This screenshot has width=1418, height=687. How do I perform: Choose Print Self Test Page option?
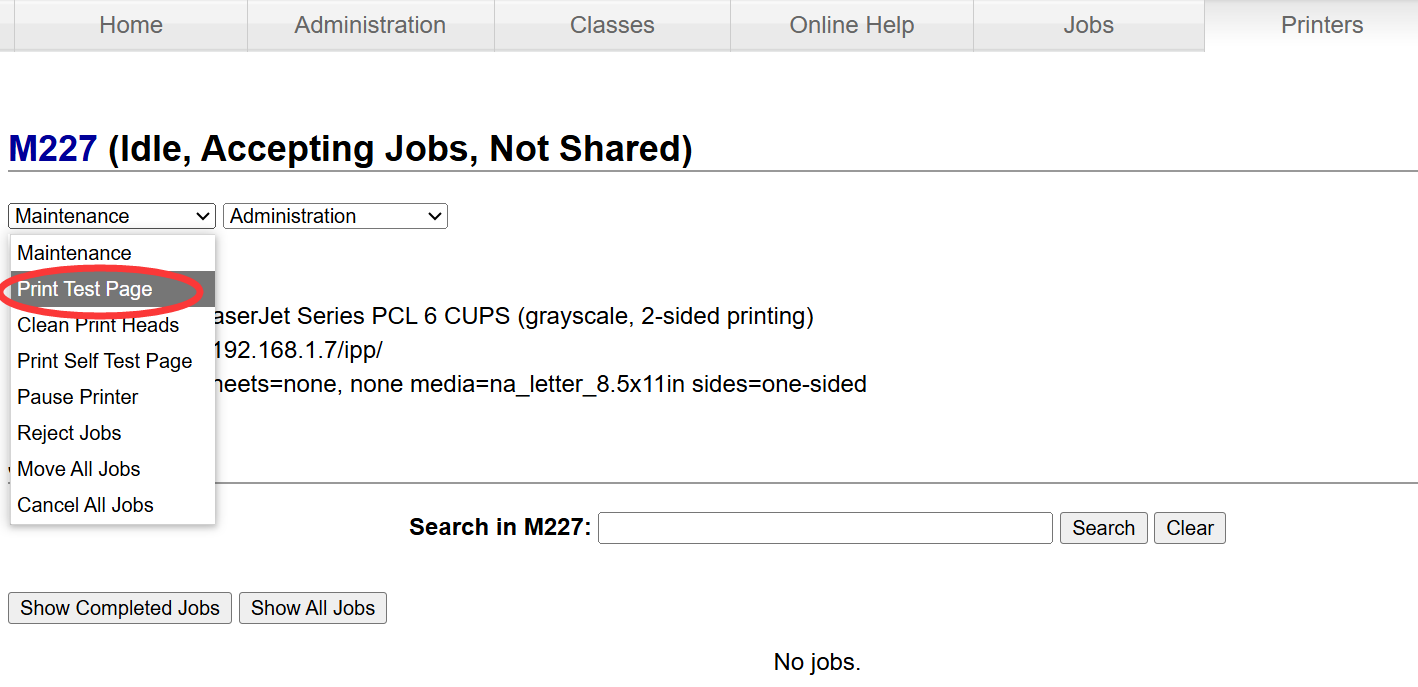coord(113,361)
